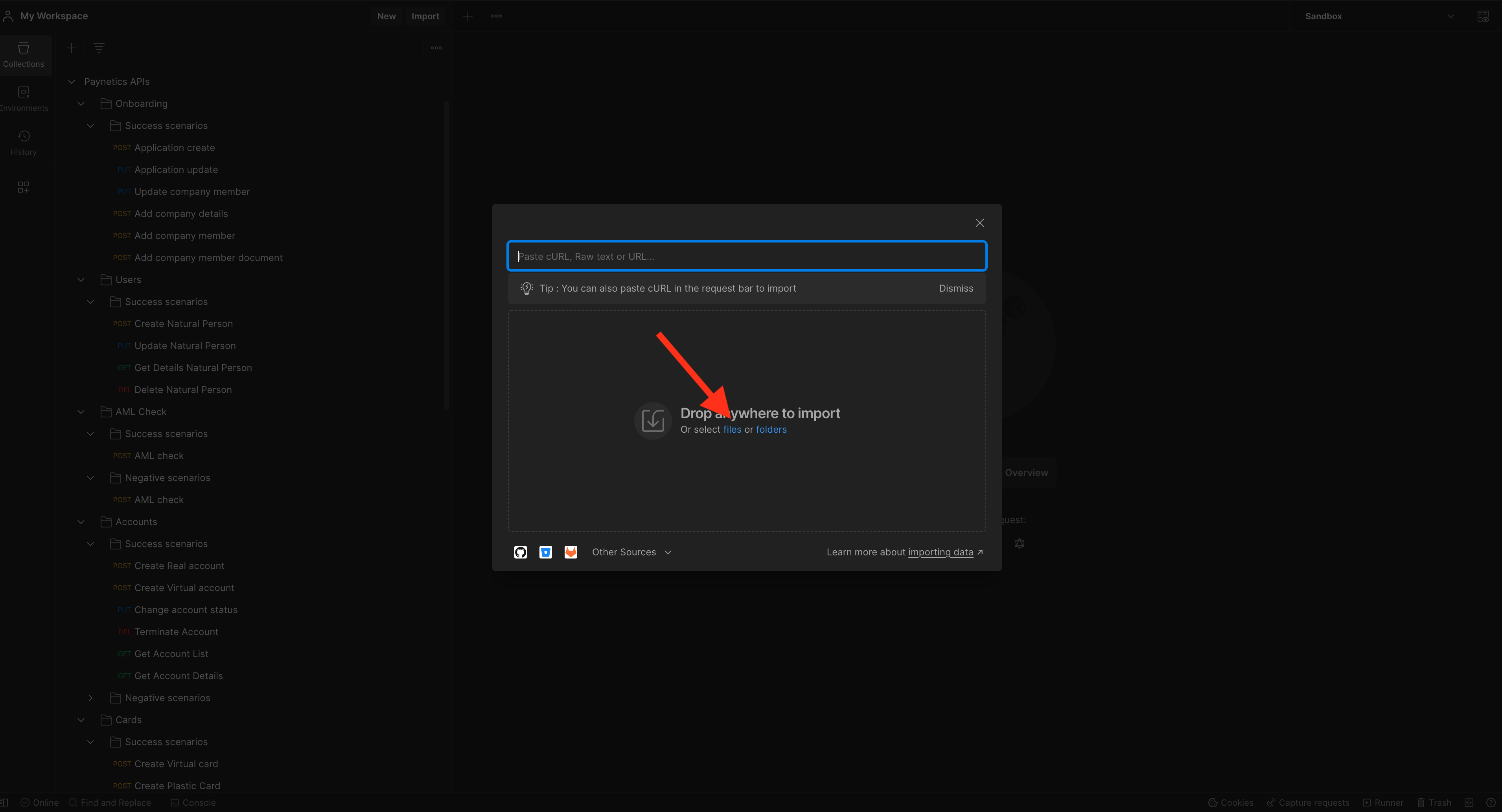Viewport: 1502px width, 812px height.
Task: Dismiss the cURL tip
Action: tap(956, 288)
